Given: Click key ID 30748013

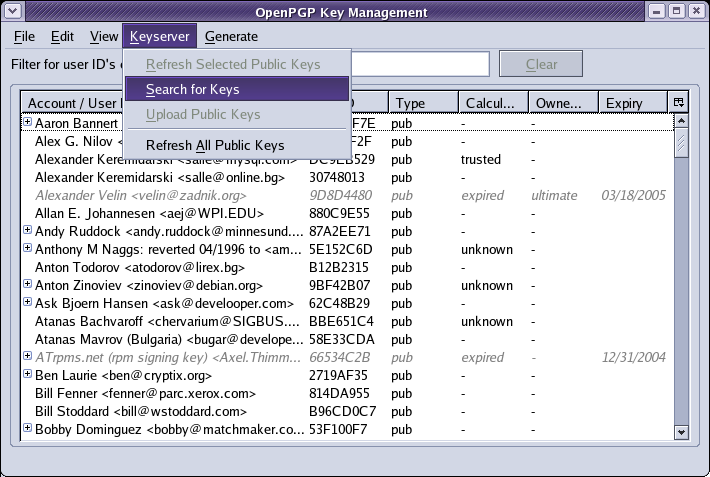Looking at the screenshot, I should [x=336, y=178].
